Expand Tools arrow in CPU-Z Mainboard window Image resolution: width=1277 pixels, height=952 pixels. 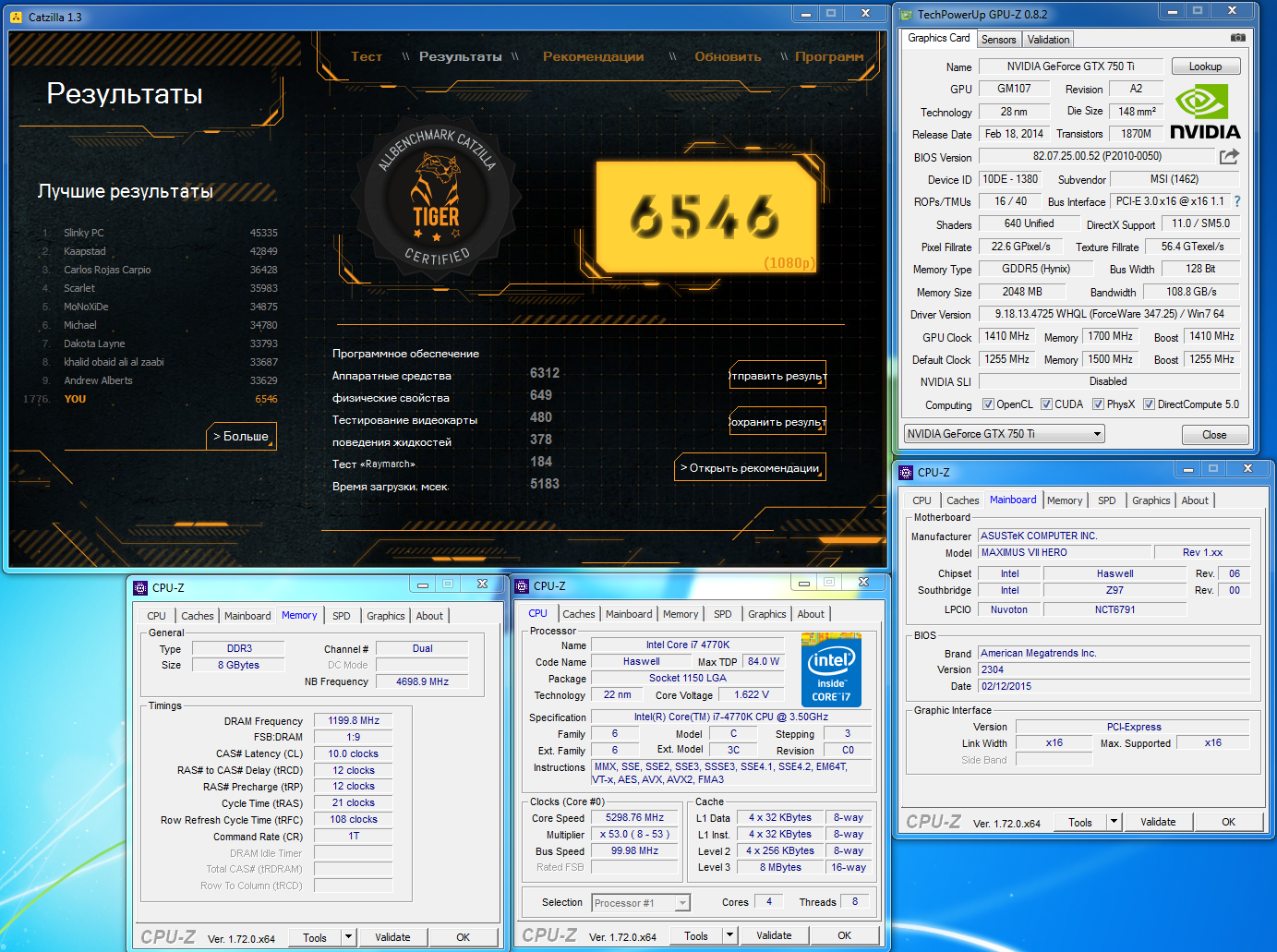[x=1114, y=821]
